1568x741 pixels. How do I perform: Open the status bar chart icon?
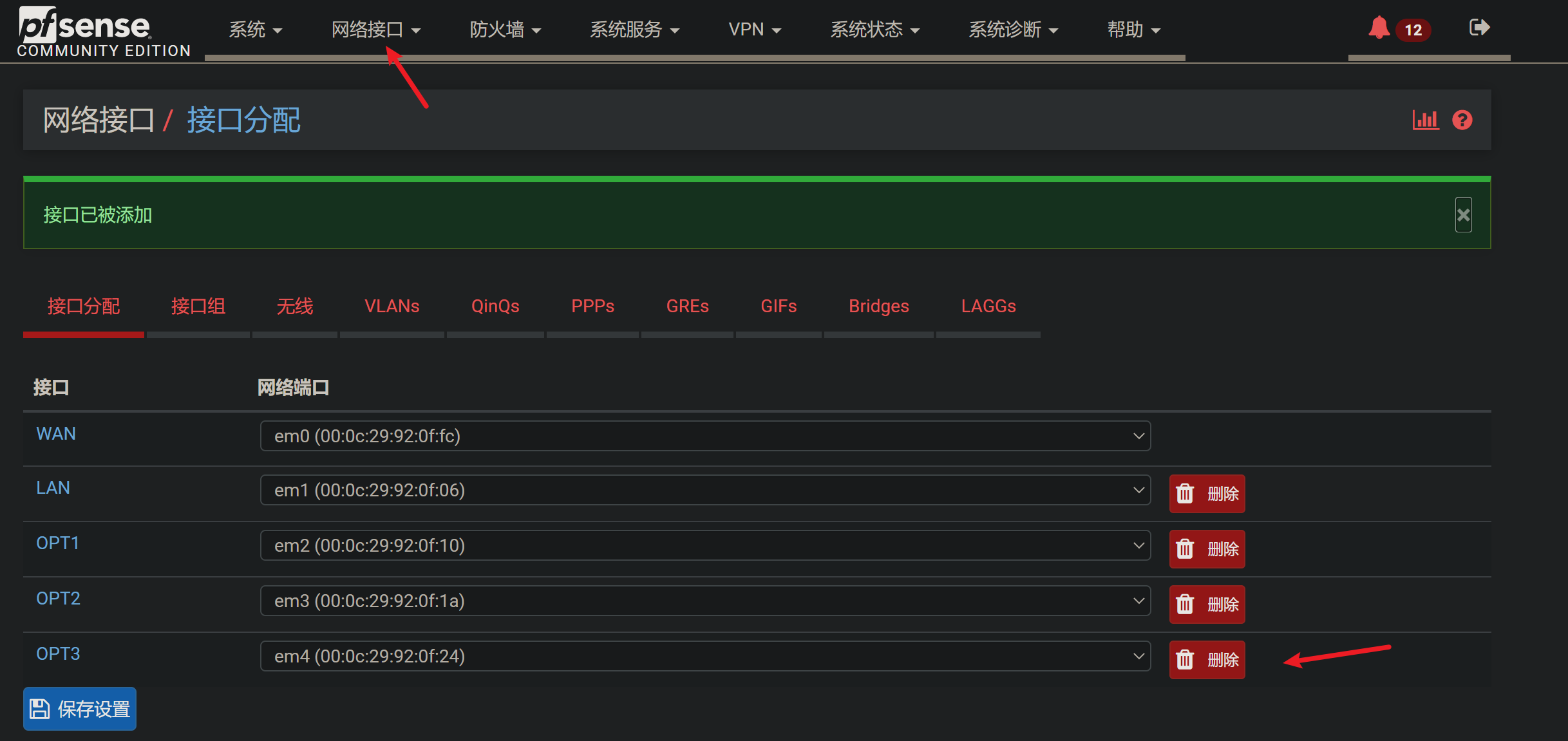point(1425,120)
